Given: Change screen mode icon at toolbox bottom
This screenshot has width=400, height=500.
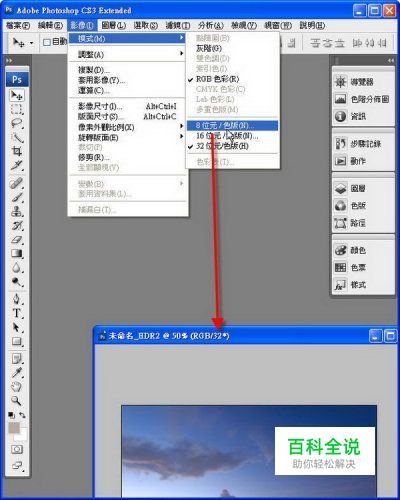Looking at the screenshot, I should (x=17, y=465).
